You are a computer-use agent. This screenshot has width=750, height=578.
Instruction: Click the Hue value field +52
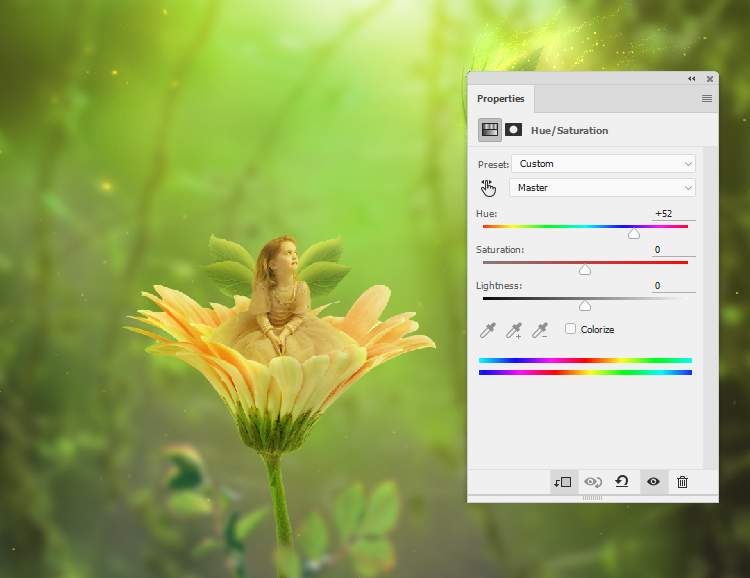tap(673, 214)
